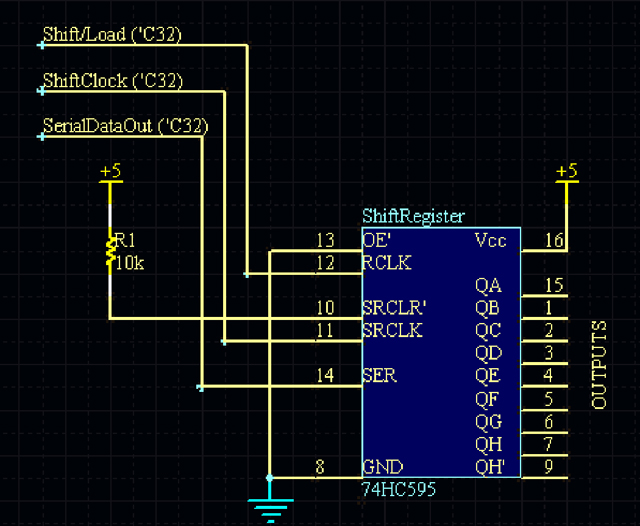This screenshot has width=640, height=526.
Task: Click the ground symbol at the bottom
Action: coord(269,508)
